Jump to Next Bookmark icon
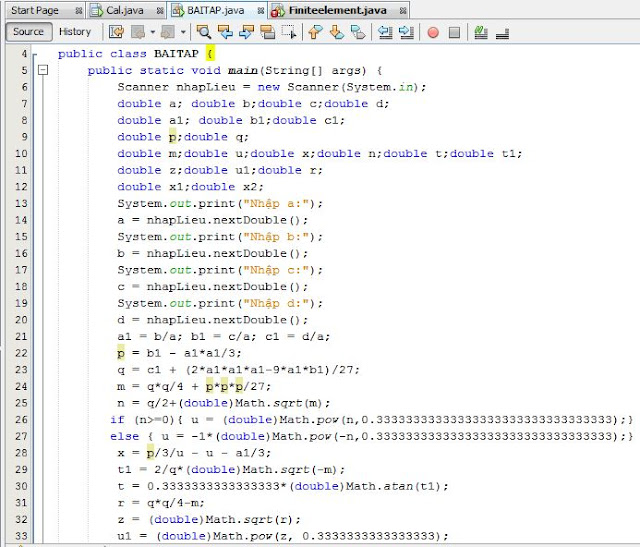Image resolution: width=640 pixels, height=547 pixels. (337, 32)
